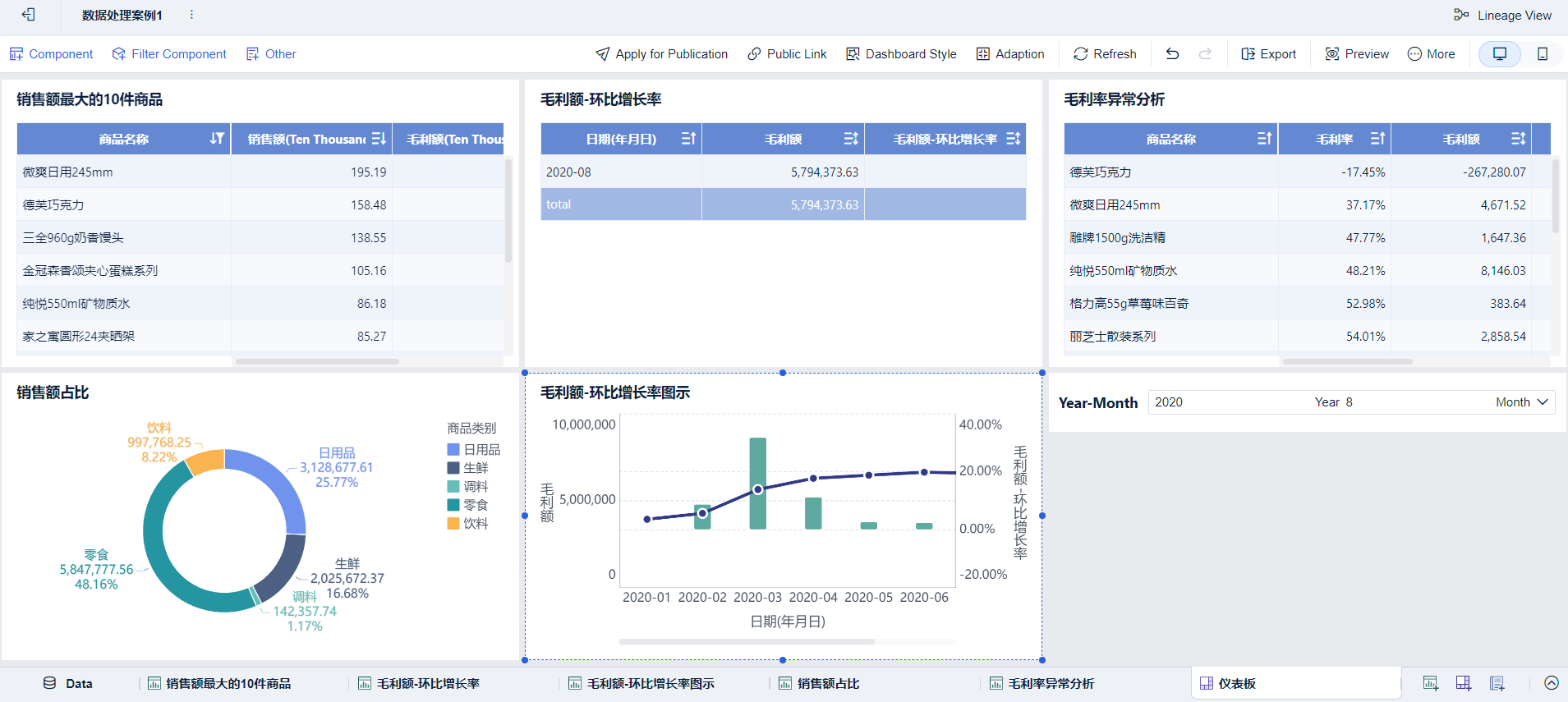The height and width of the screenshot is (702, 1568).
Task: Open the Adaption options
Action: [1010, 54]
